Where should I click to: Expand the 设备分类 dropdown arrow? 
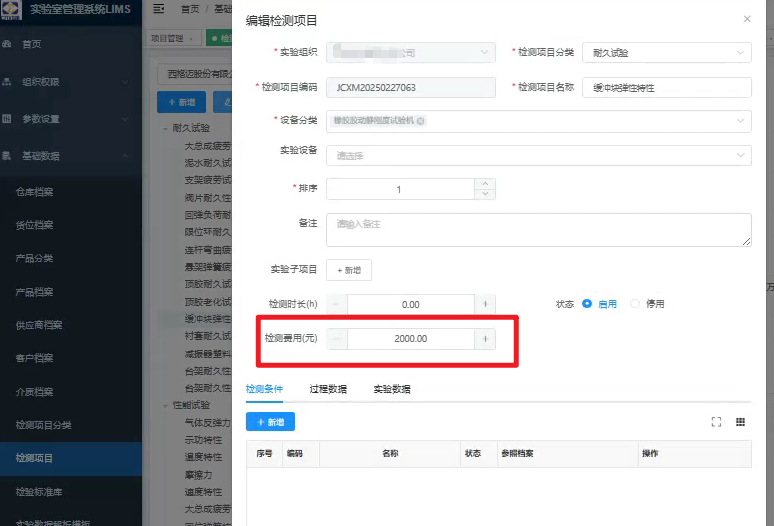[x=740, y=121]
